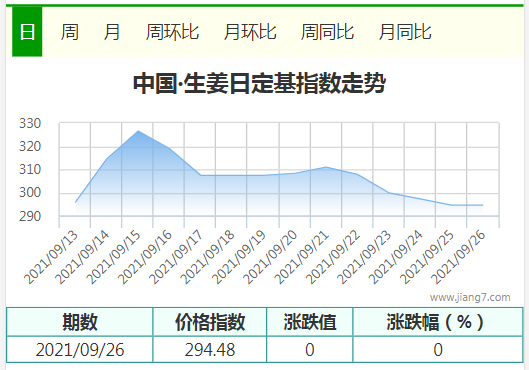Click the 0 value under 涨跌值
The height and width of the screenshot is (370, 529).
(x=310, y=349)
